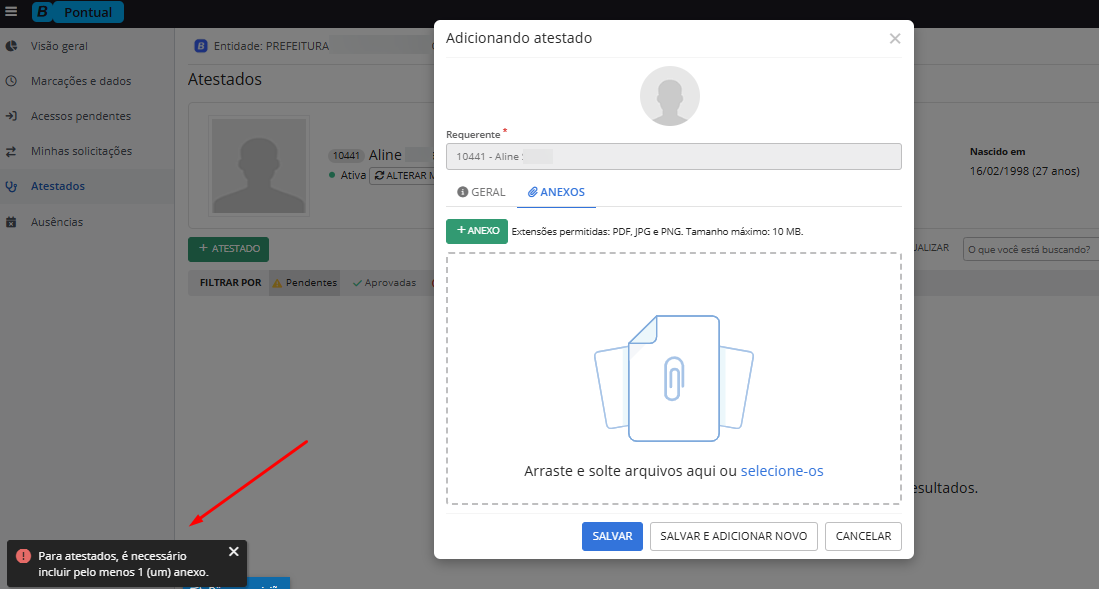This screenshot has height=589, width=1099.
Task: Cancel the dialog with CANCELAR
Action: (864, 536)
